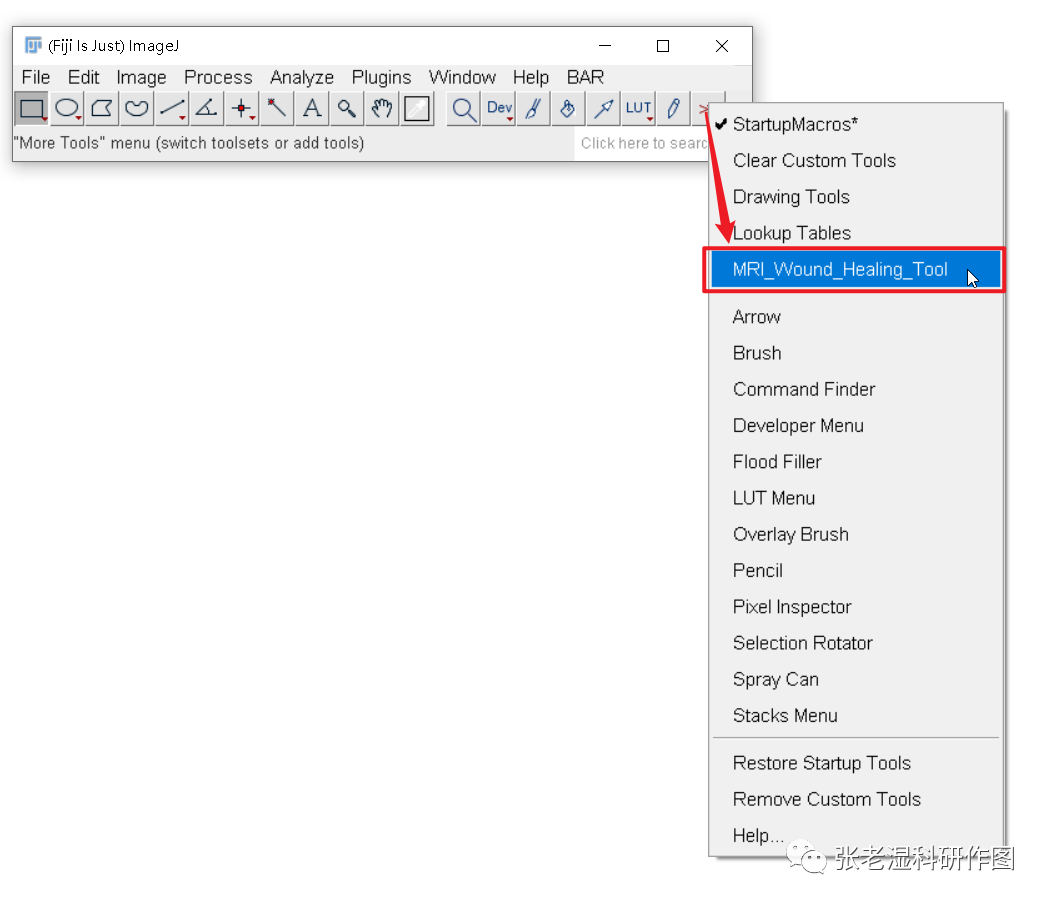Choose Pencil in the popup list
1050x905 pixels.
tap(856, 570)
